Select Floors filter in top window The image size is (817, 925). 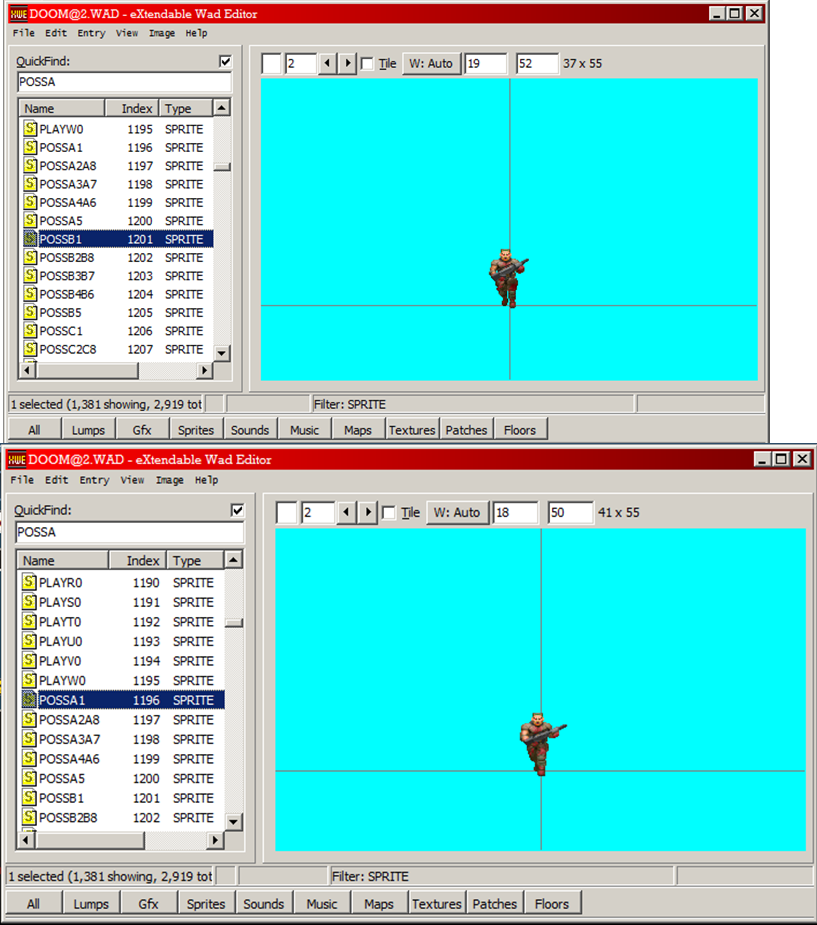point(520,429)
